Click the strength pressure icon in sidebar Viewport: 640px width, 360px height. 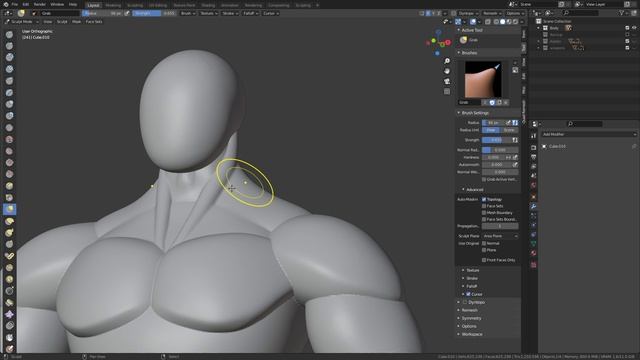pos(515,140)
